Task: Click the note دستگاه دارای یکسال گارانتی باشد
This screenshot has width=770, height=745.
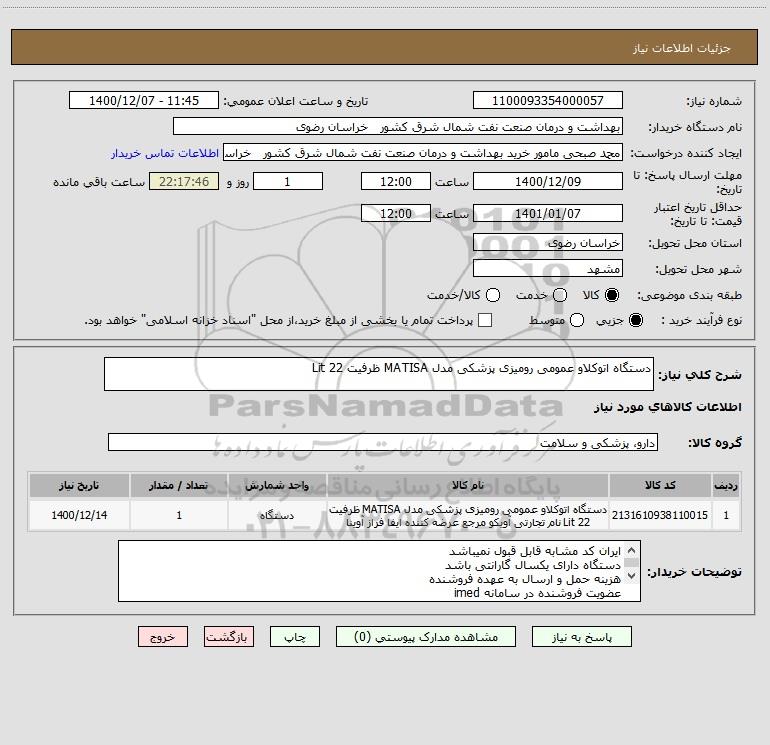Action: pyautogui.click(x=533, y=565)
